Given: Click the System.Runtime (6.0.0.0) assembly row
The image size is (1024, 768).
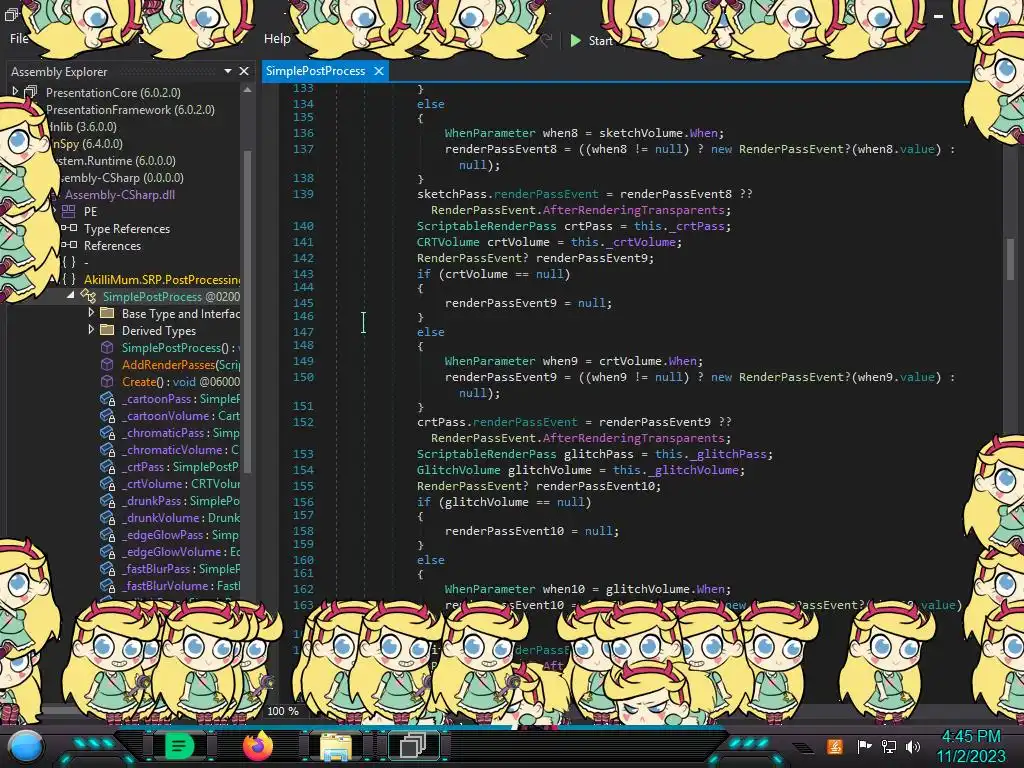Looking at the screenshot, I should [x=116, y=161].
